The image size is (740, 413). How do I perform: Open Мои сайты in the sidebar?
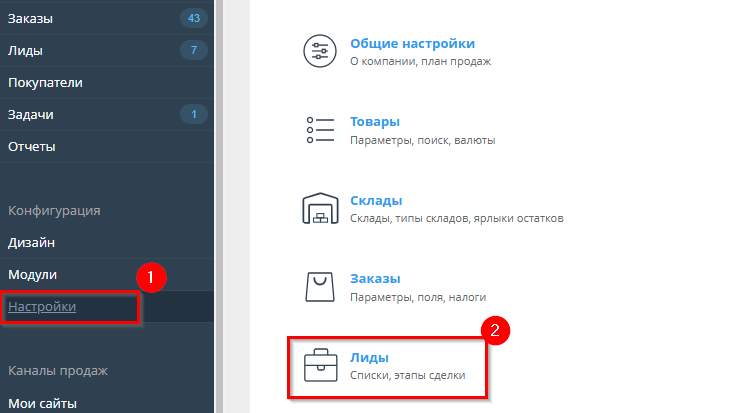(x=42, y=404)
